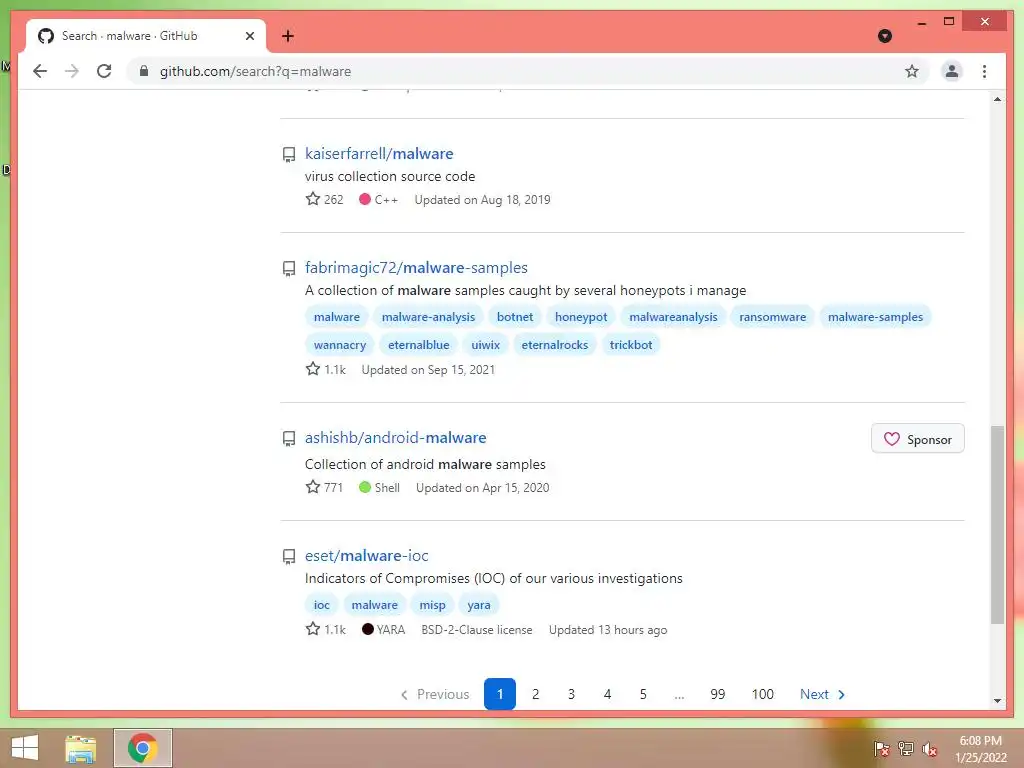Click the Action Center flag tray icon
The width and height of the screenshot is (1024, 768).
coord(882,749)
